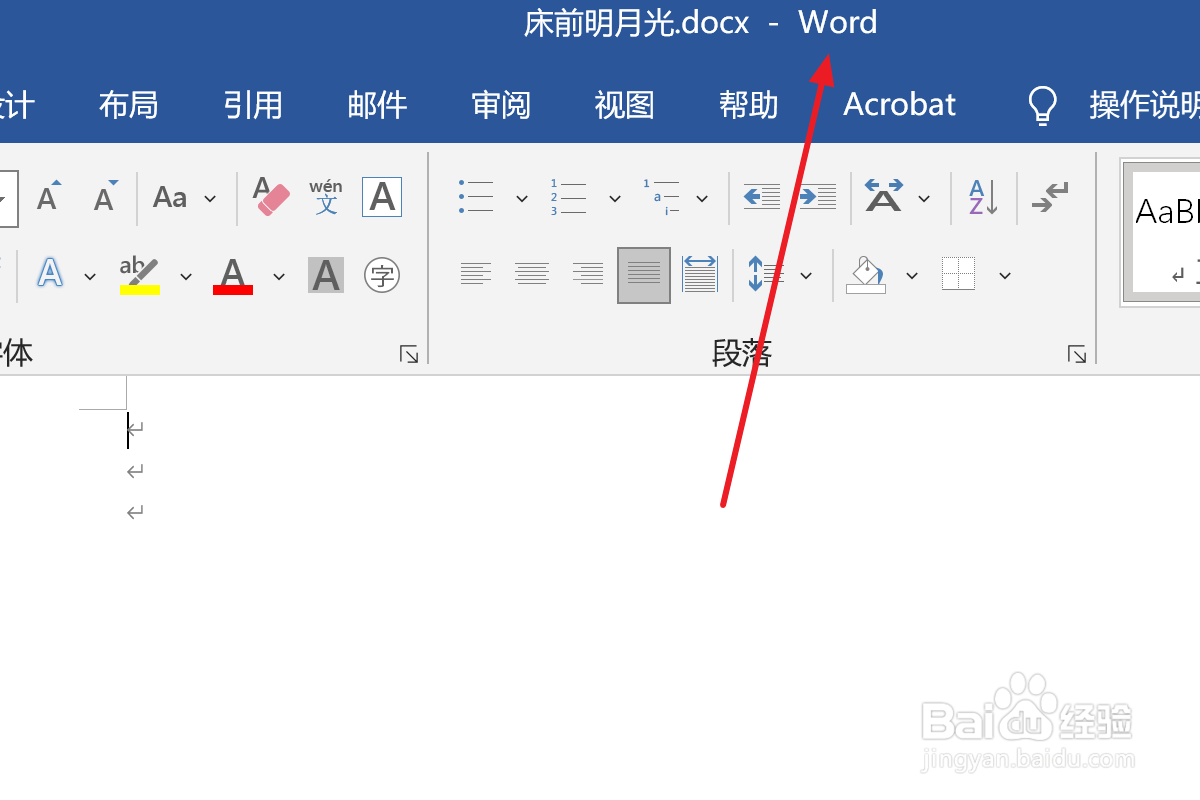The image size is (1200, 800).
Task: Open the Paragraph dialog launcher
Action: 1077,353
